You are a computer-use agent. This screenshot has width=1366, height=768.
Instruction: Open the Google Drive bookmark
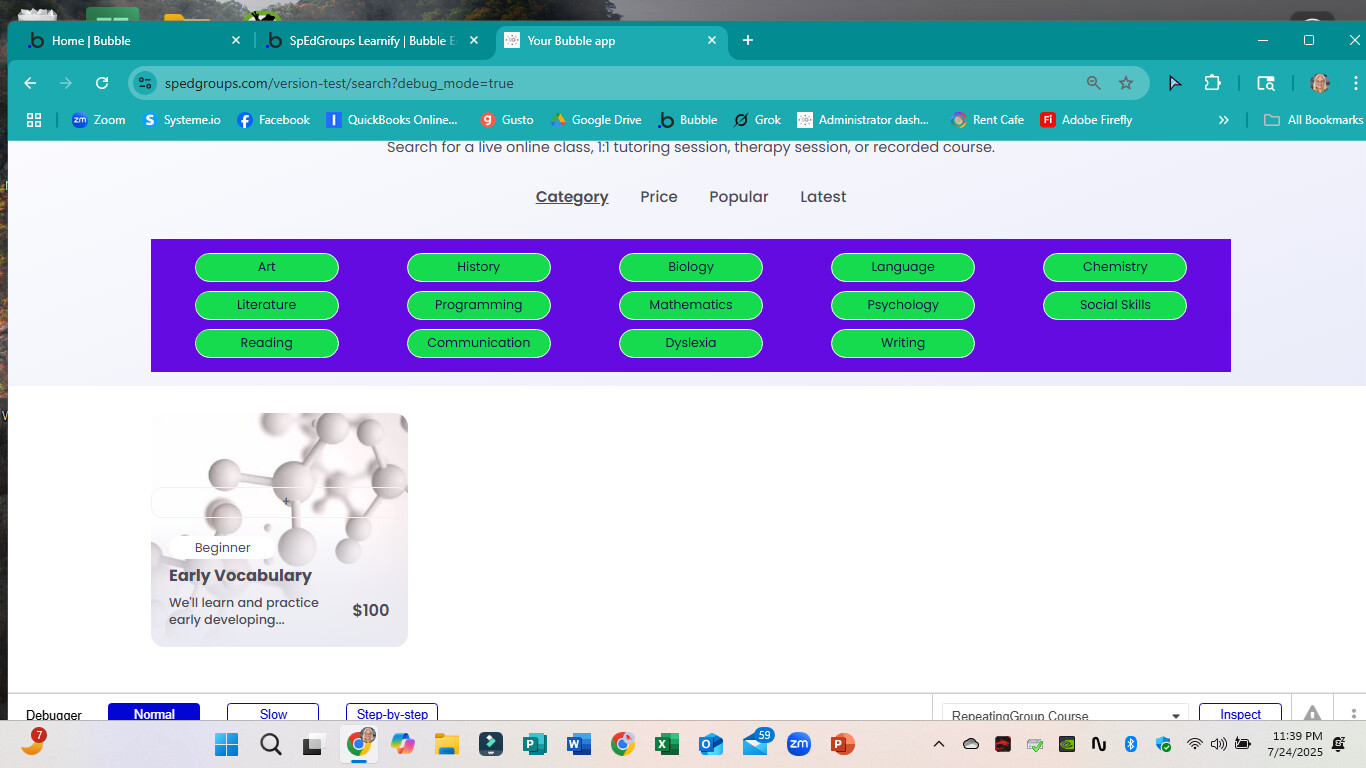[x=596, y=120]
